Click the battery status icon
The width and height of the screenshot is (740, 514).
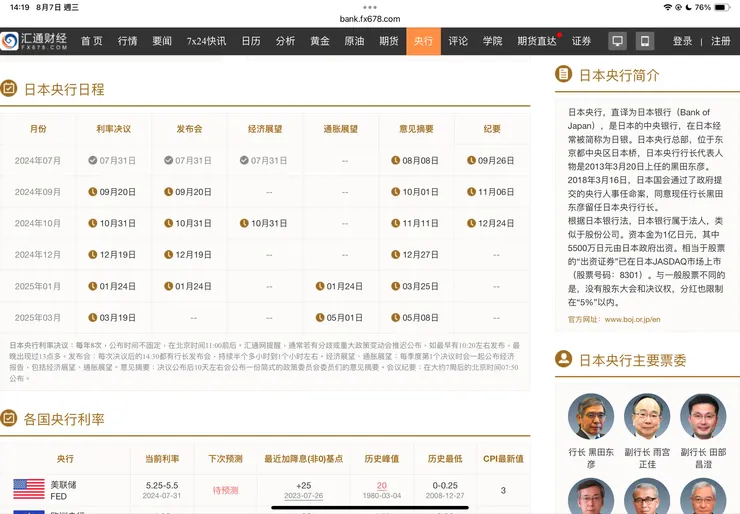pos(722,7)
